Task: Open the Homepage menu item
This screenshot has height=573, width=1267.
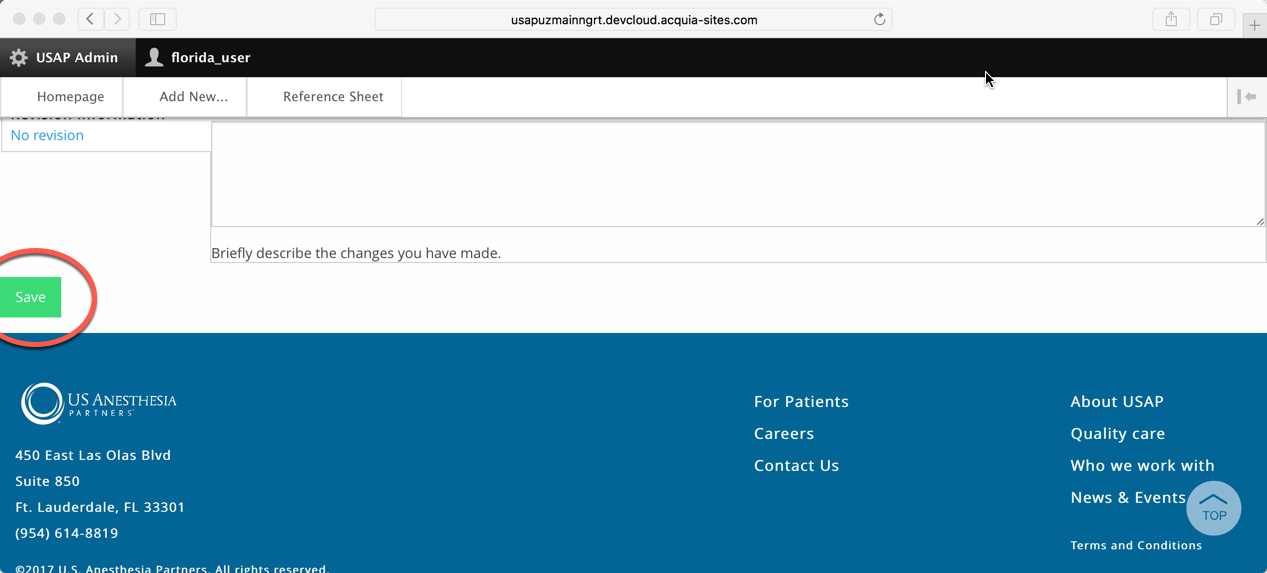Action: point(70,97)
